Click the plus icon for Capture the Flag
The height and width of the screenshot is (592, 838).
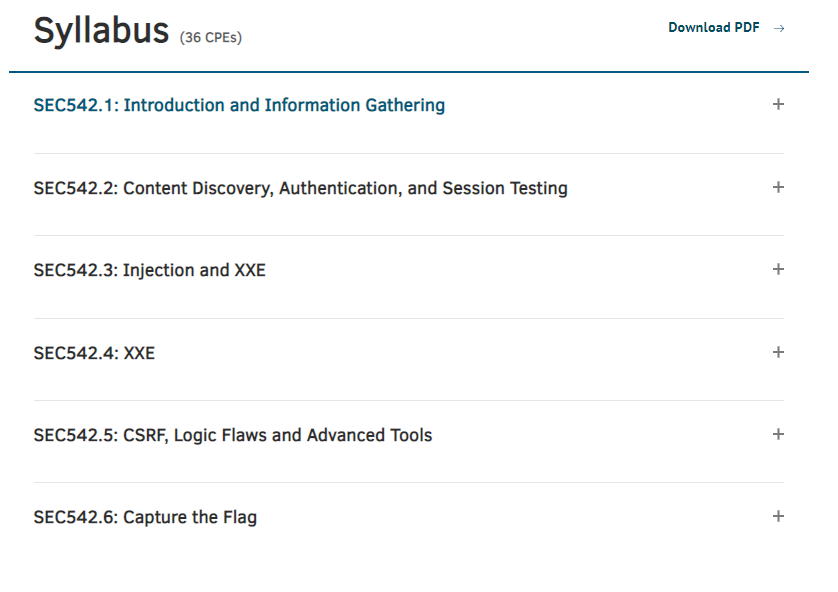tap(778, 516)
